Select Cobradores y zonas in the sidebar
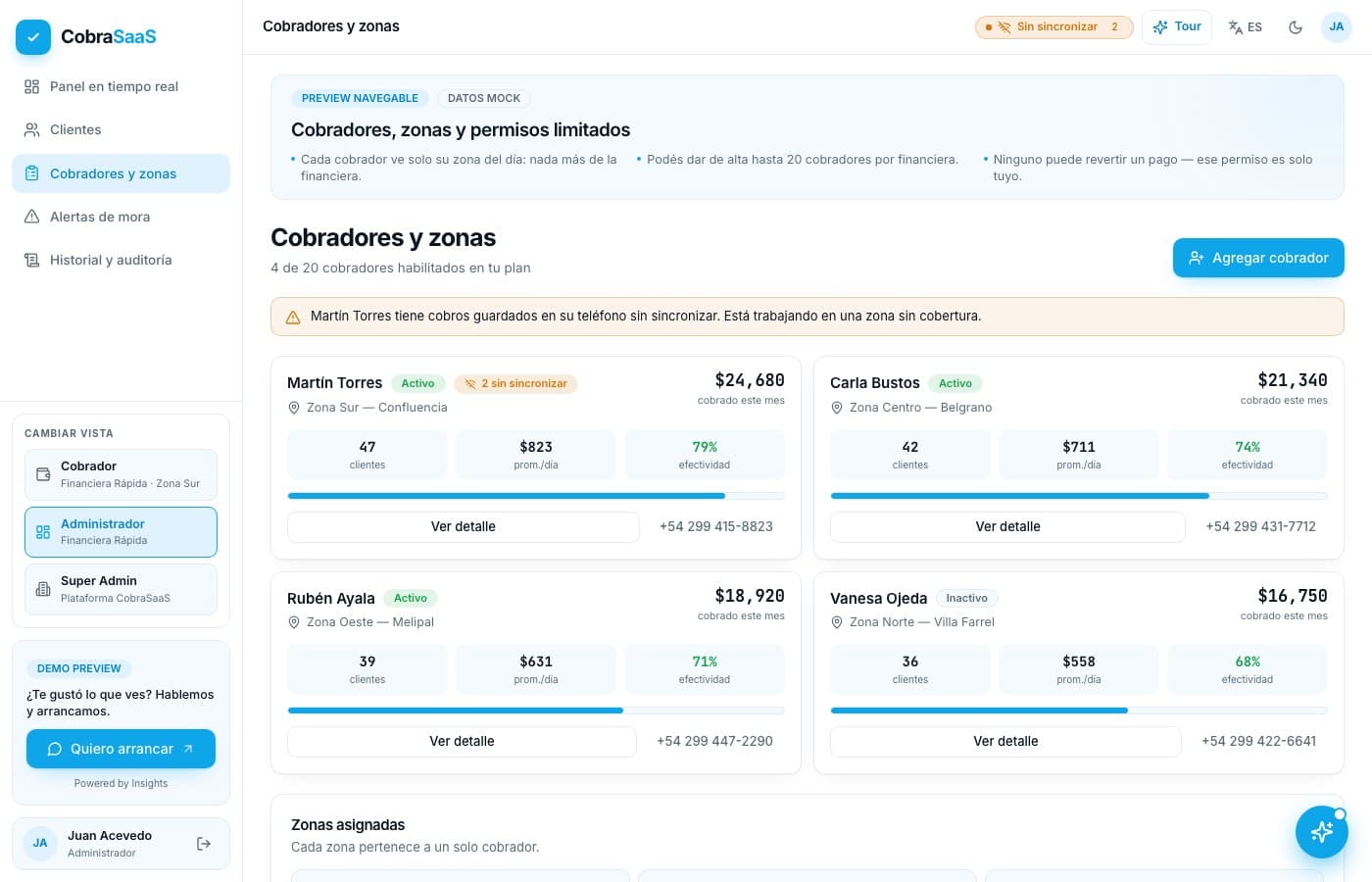 pyautogui.click(x=121, y=173)
